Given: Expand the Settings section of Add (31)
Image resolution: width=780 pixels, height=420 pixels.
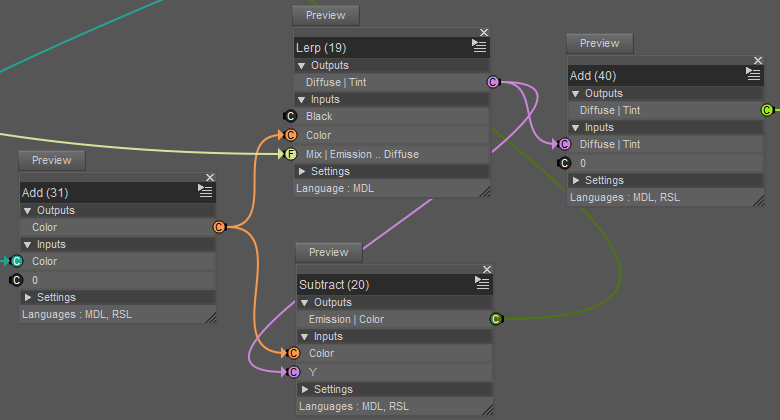Looking at the screenshot, I should [27, 297].
